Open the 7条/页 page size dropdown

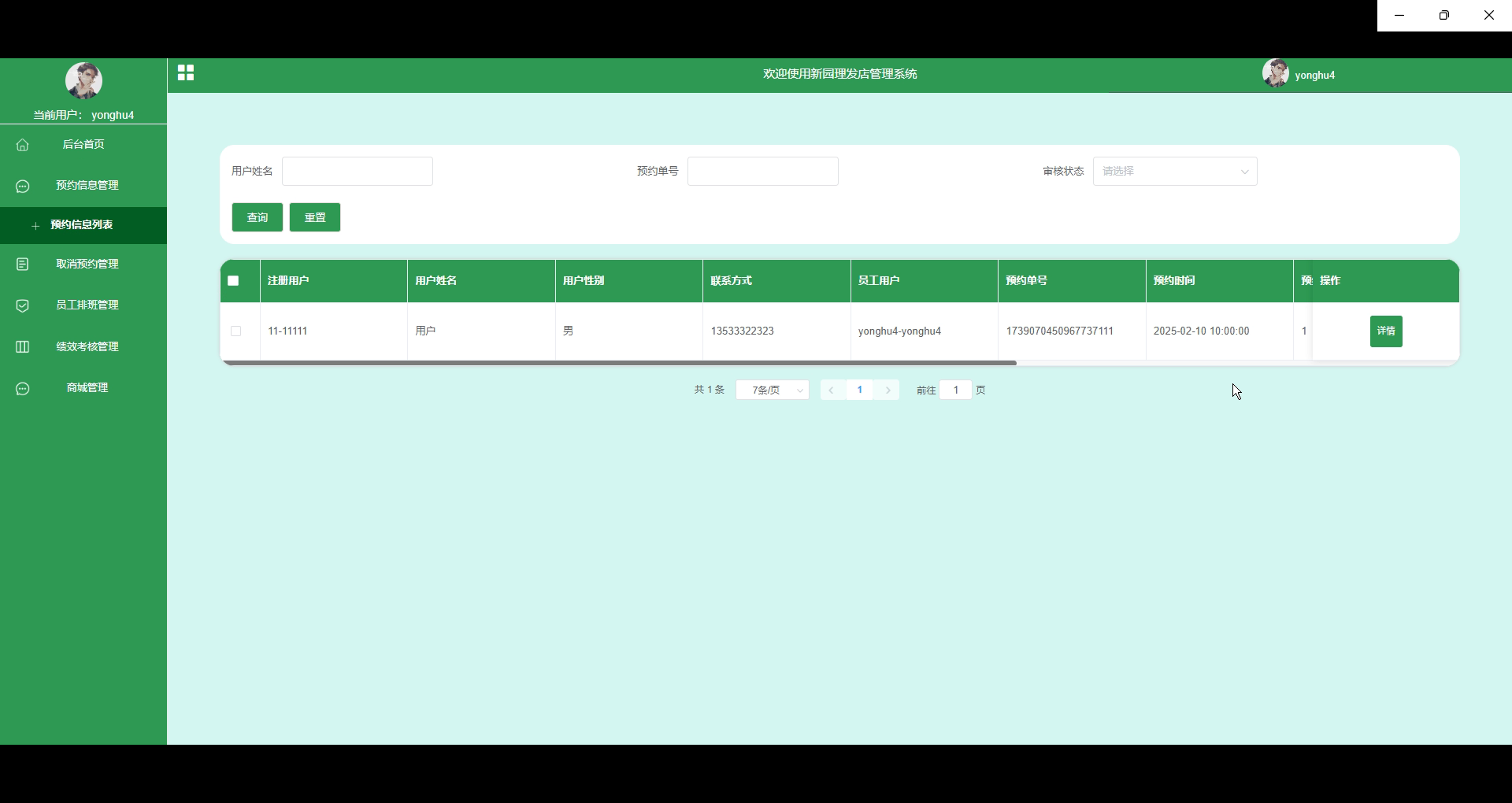773,390
